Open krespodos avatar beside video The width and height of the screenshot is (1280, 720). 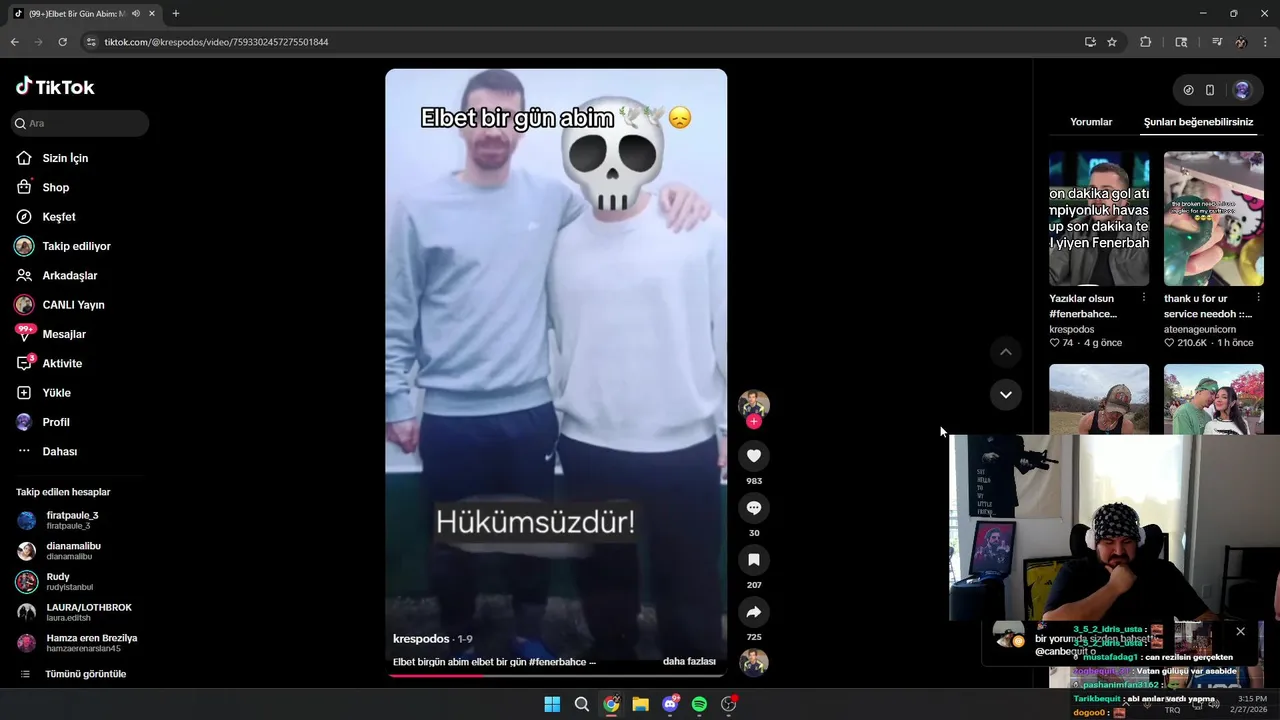click(x=754, y=404)
